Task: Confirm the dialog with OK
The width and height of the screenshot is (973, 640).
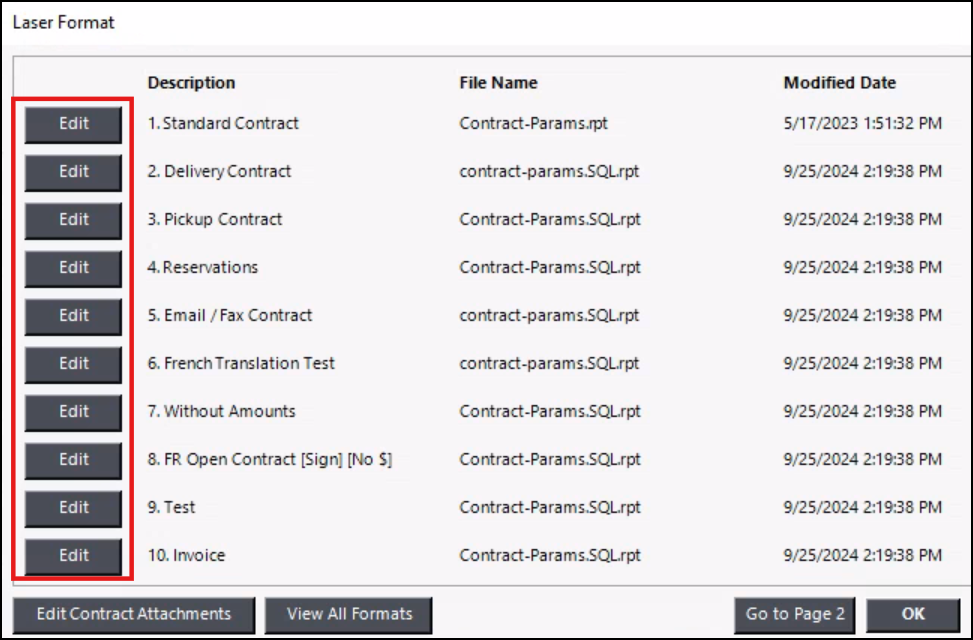Action: click(x=912, y=614)
